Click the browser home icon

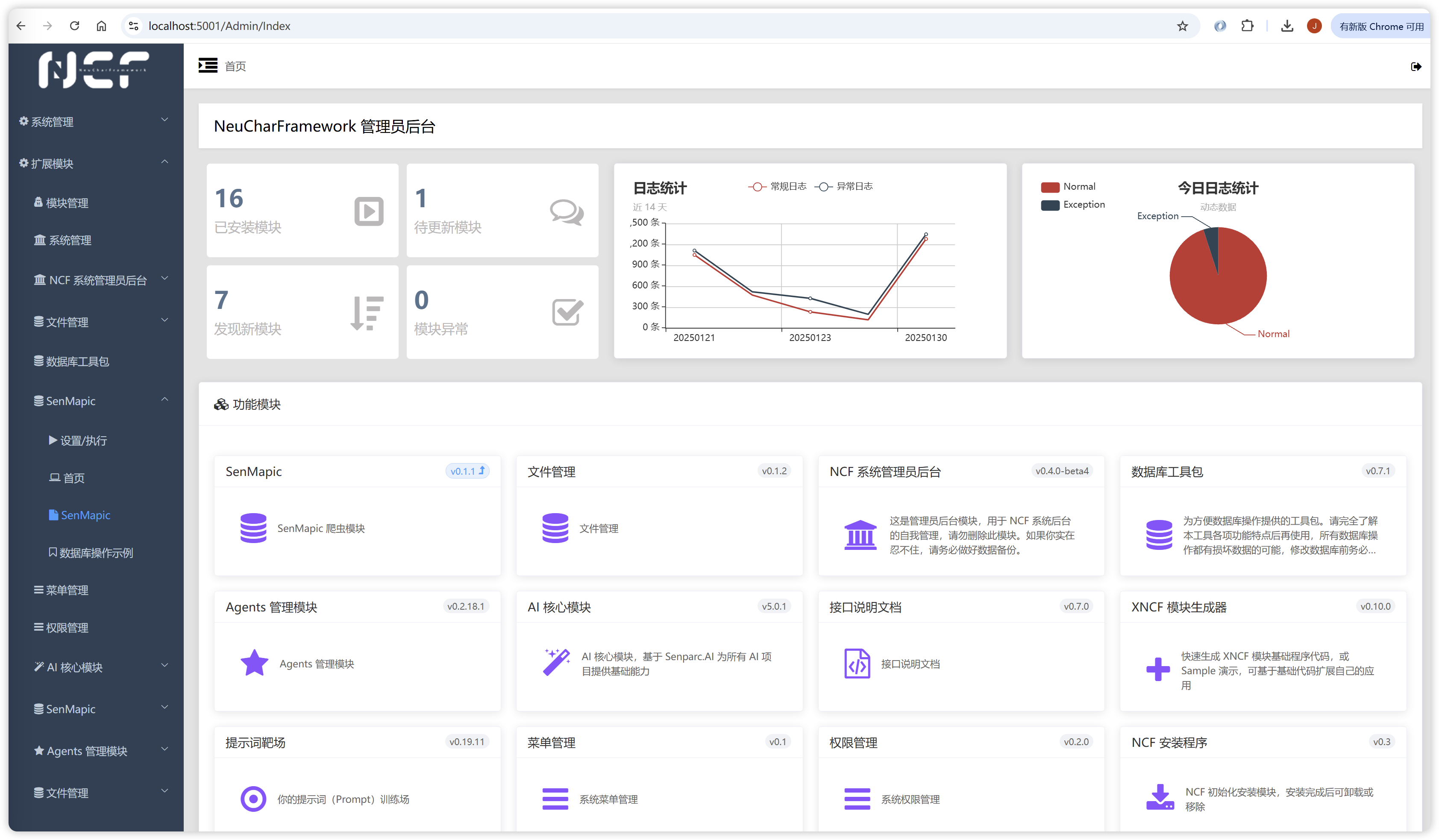click(x=101, y=26)
